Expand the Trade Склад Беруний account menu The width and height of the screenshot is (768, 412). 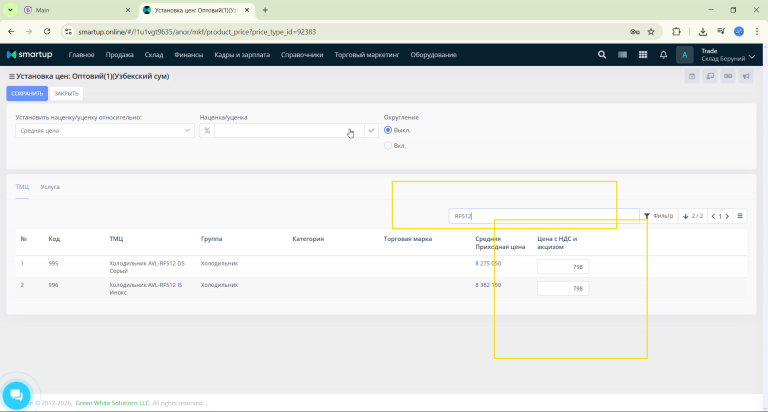pyautogui.click(x=727, y=55)
